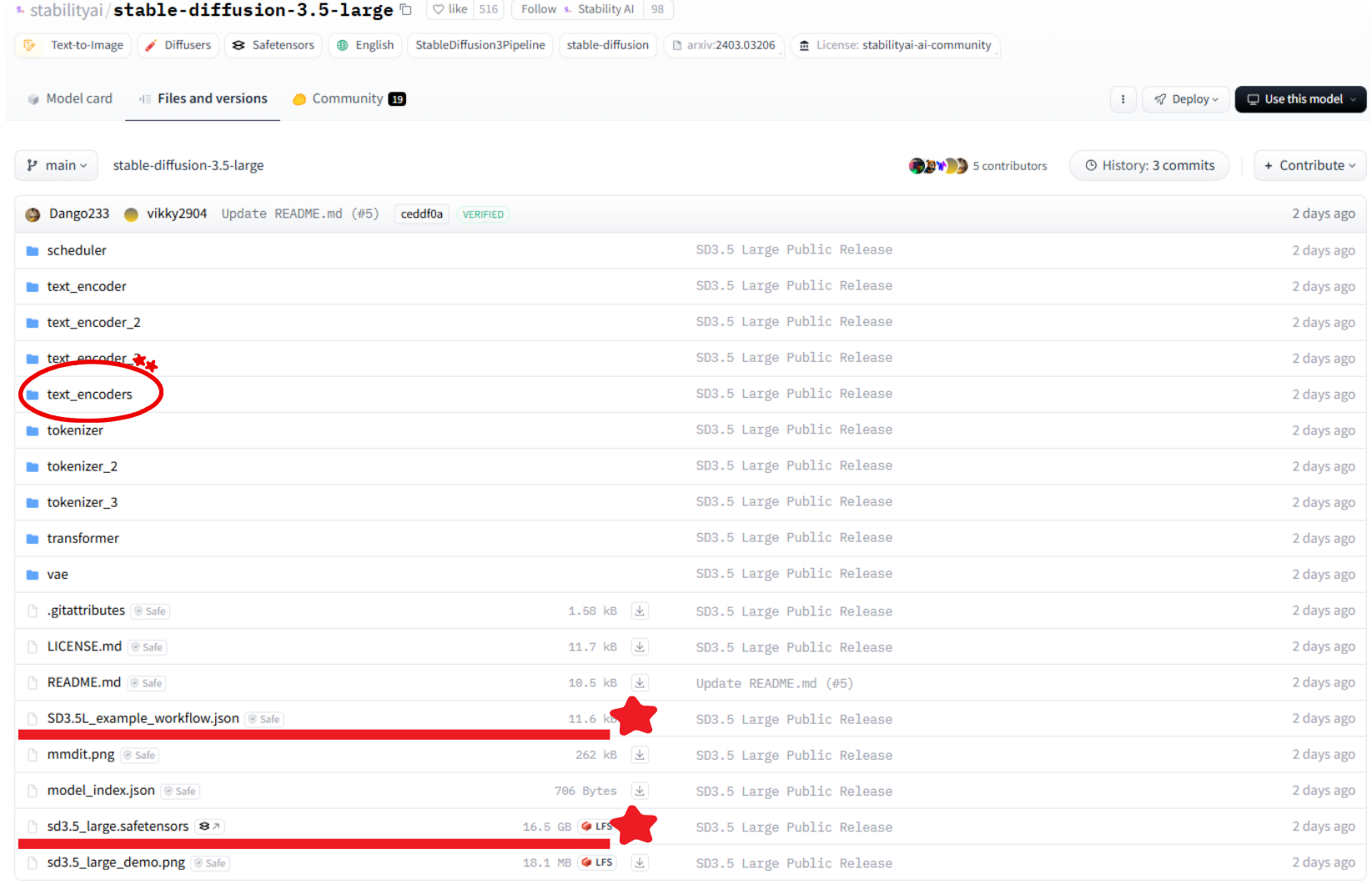Select the Text-to-Image tag

click(x=74, y=45)
